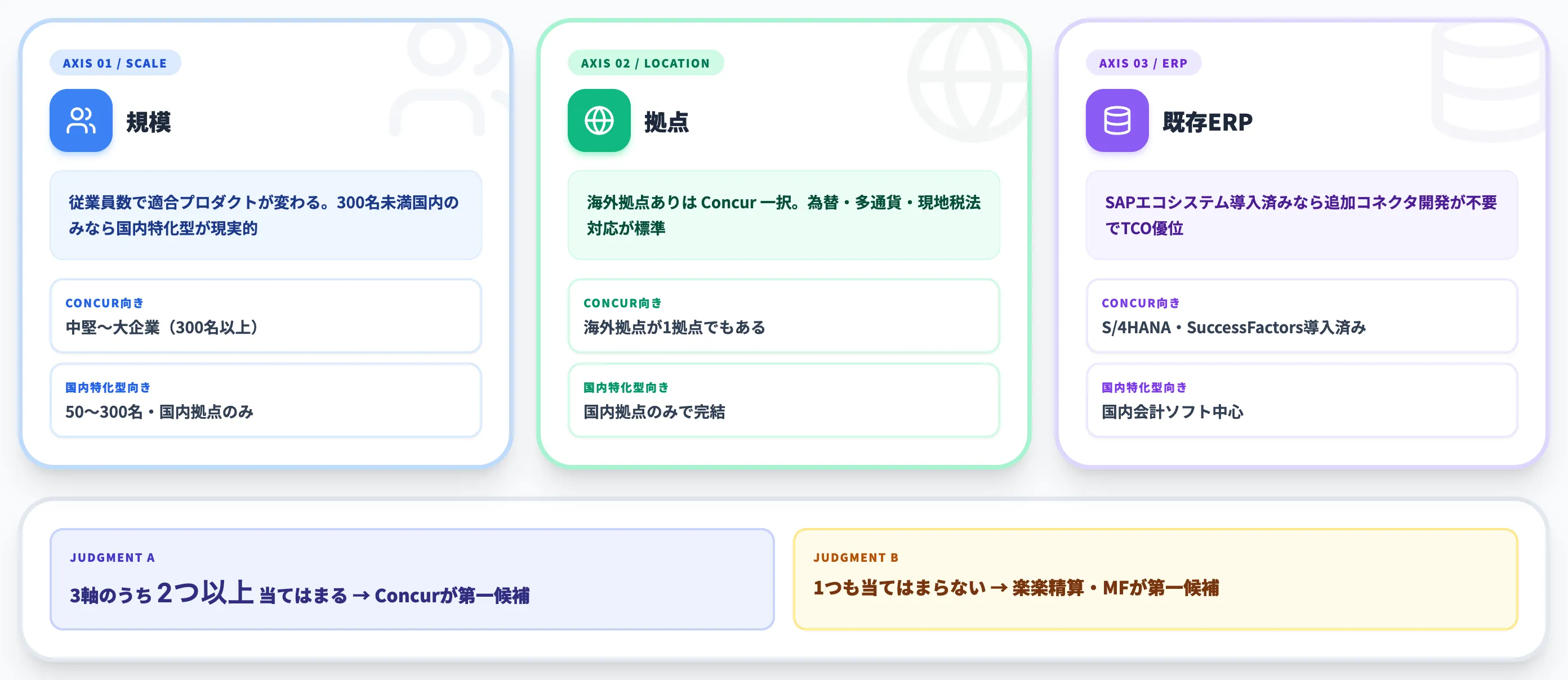Click the purple database icon beside 既存ERP
Screen dimensions: 1568x680
coord(1117,120)
